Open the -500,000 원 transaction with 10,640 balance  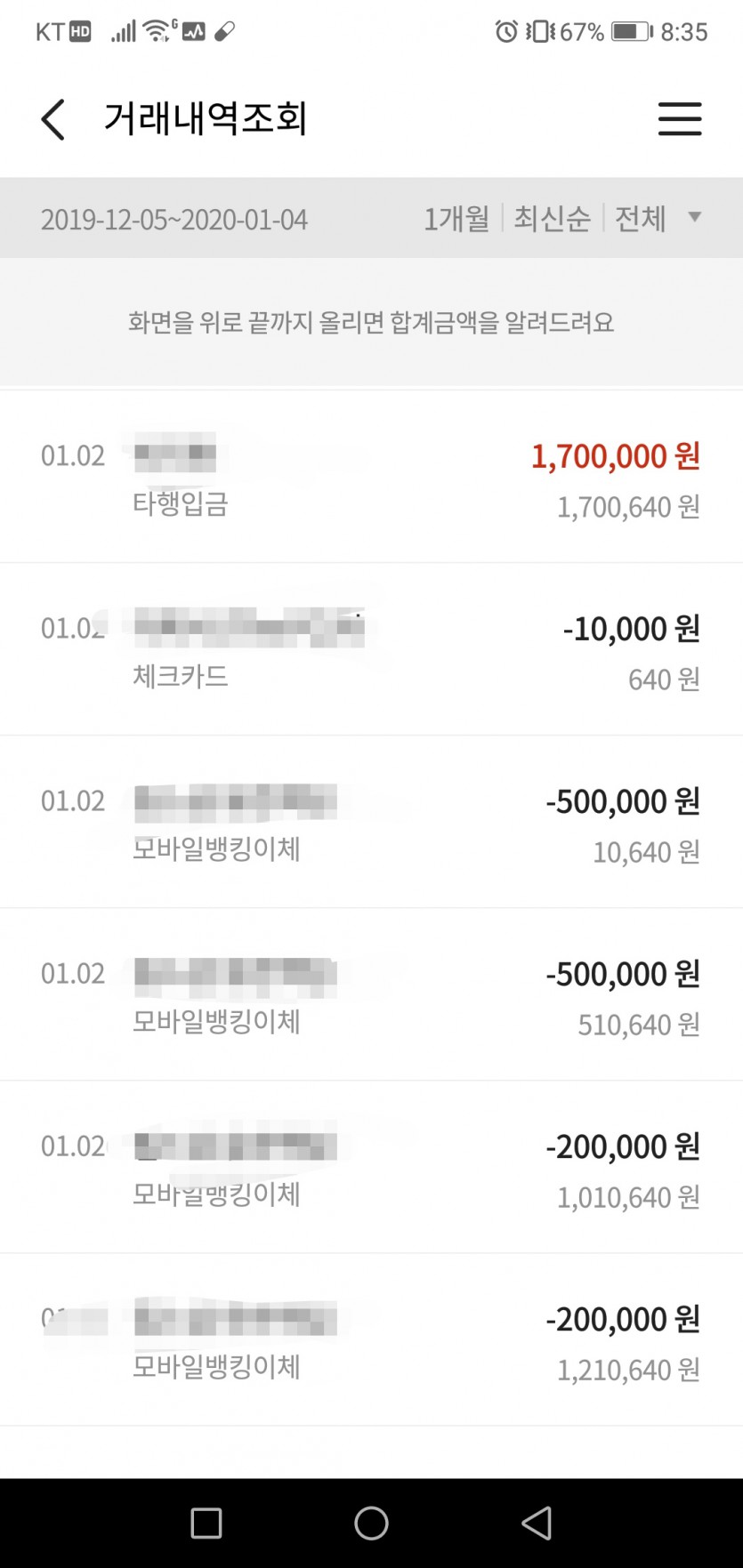click(x=371, y=823)
